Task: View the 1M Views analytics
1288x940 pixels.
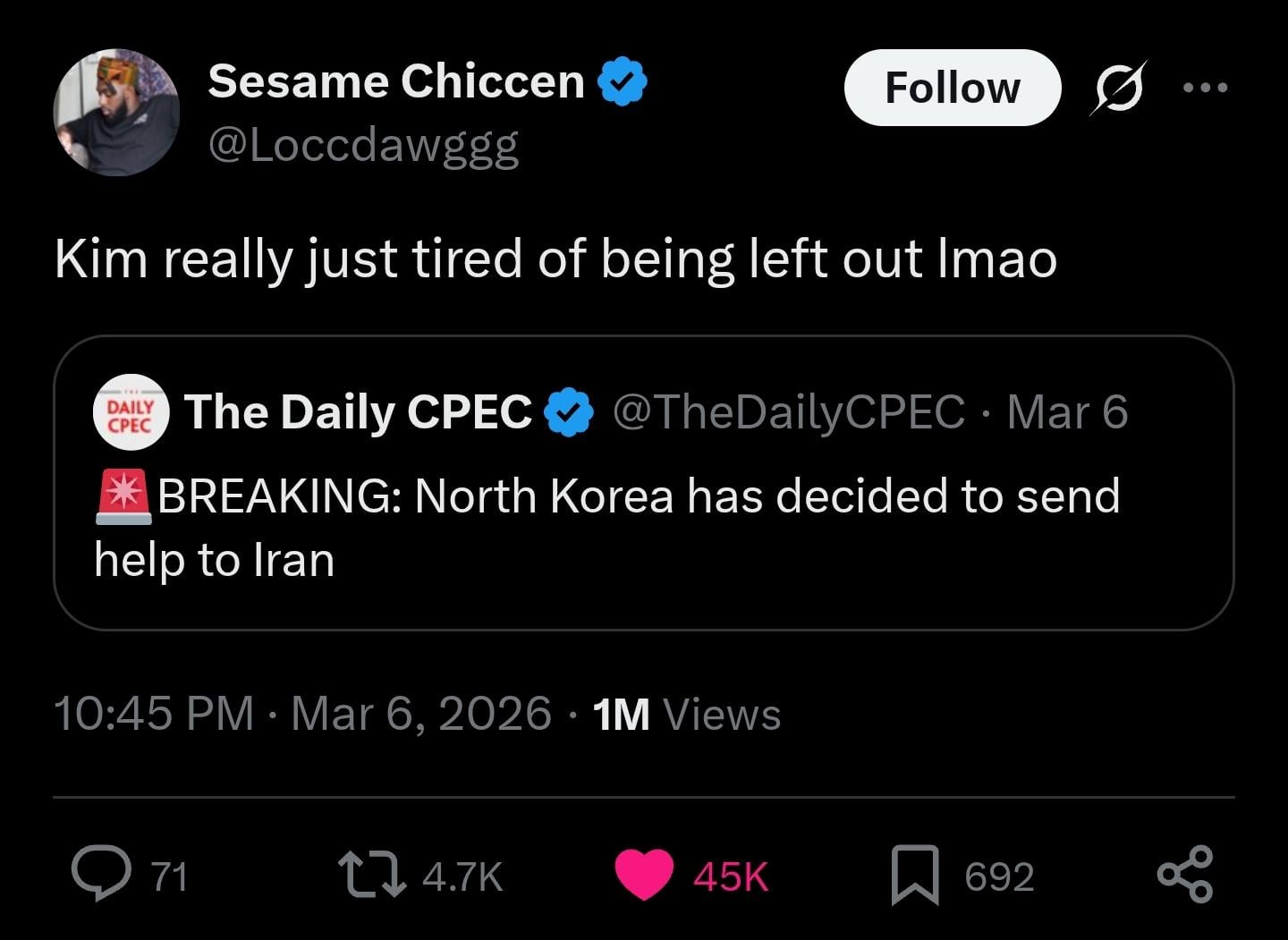Action: 687,714
